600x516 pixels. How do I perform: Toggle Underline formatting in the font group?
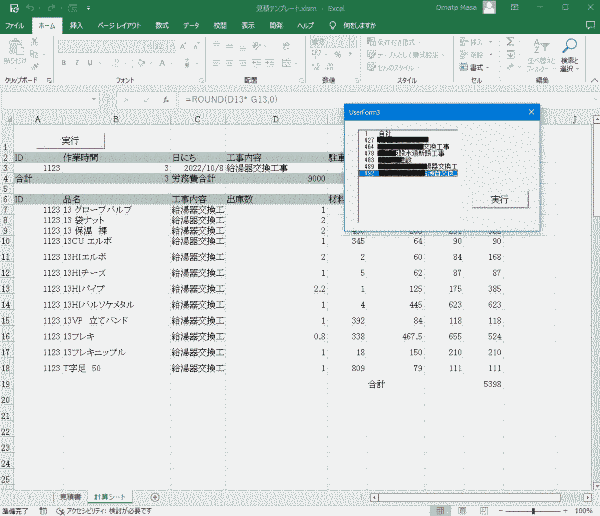coord(89,62)
